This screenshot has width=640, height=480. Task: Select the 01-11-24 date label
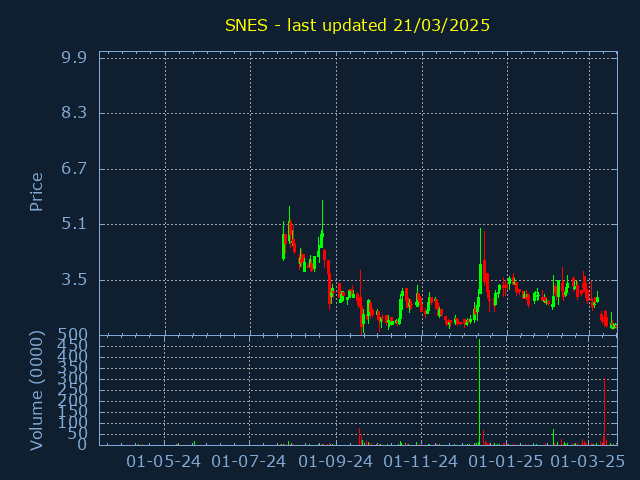[x=421, y=462]
